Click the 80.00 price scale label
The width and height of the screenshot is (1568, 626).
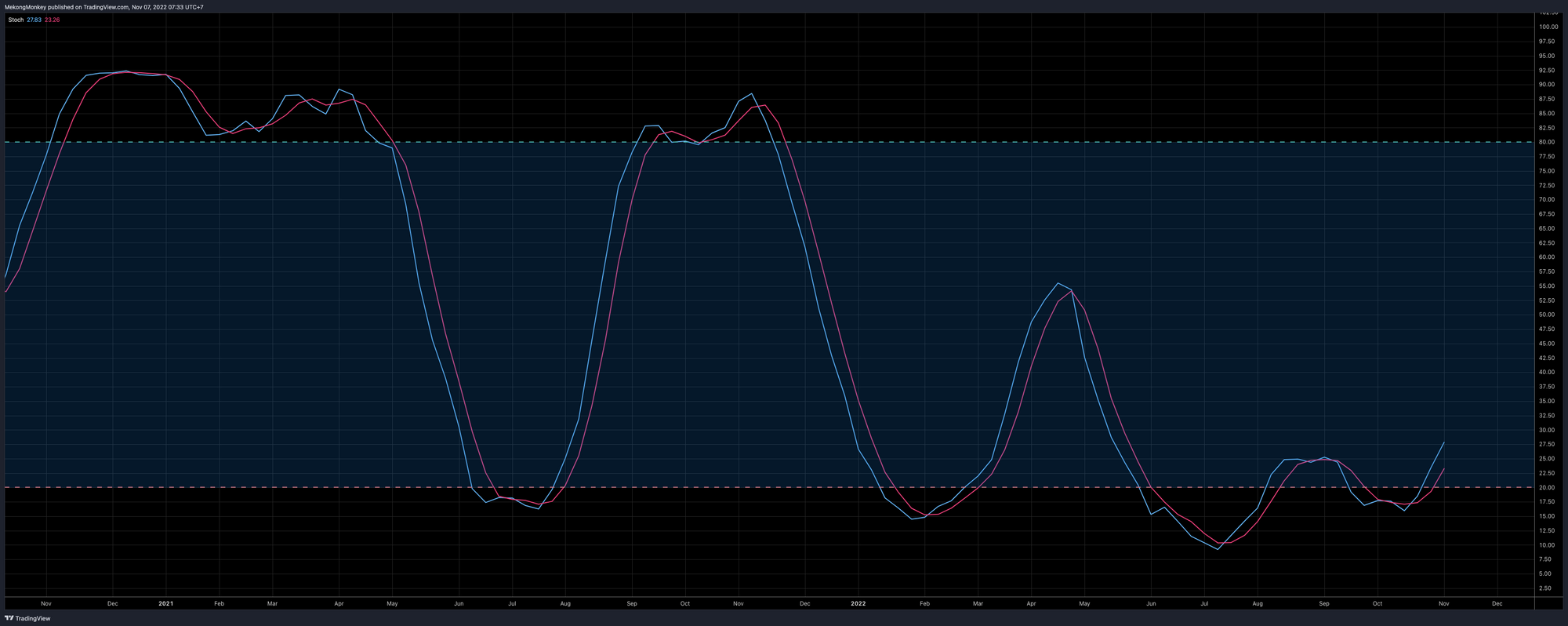pyautogui.click(x=1546, y=142)
